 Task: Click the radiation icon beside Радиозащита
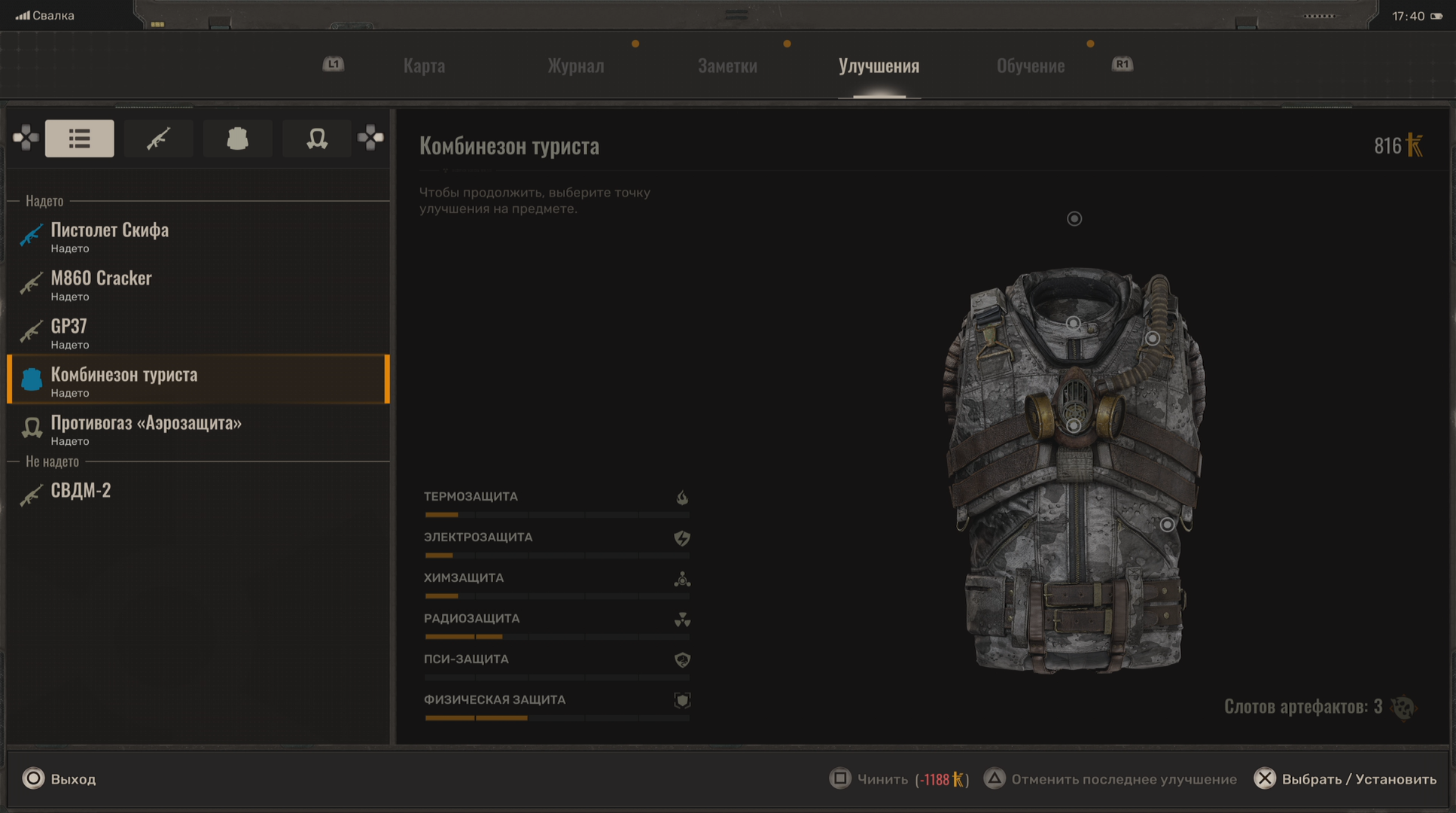click(682, 620)
